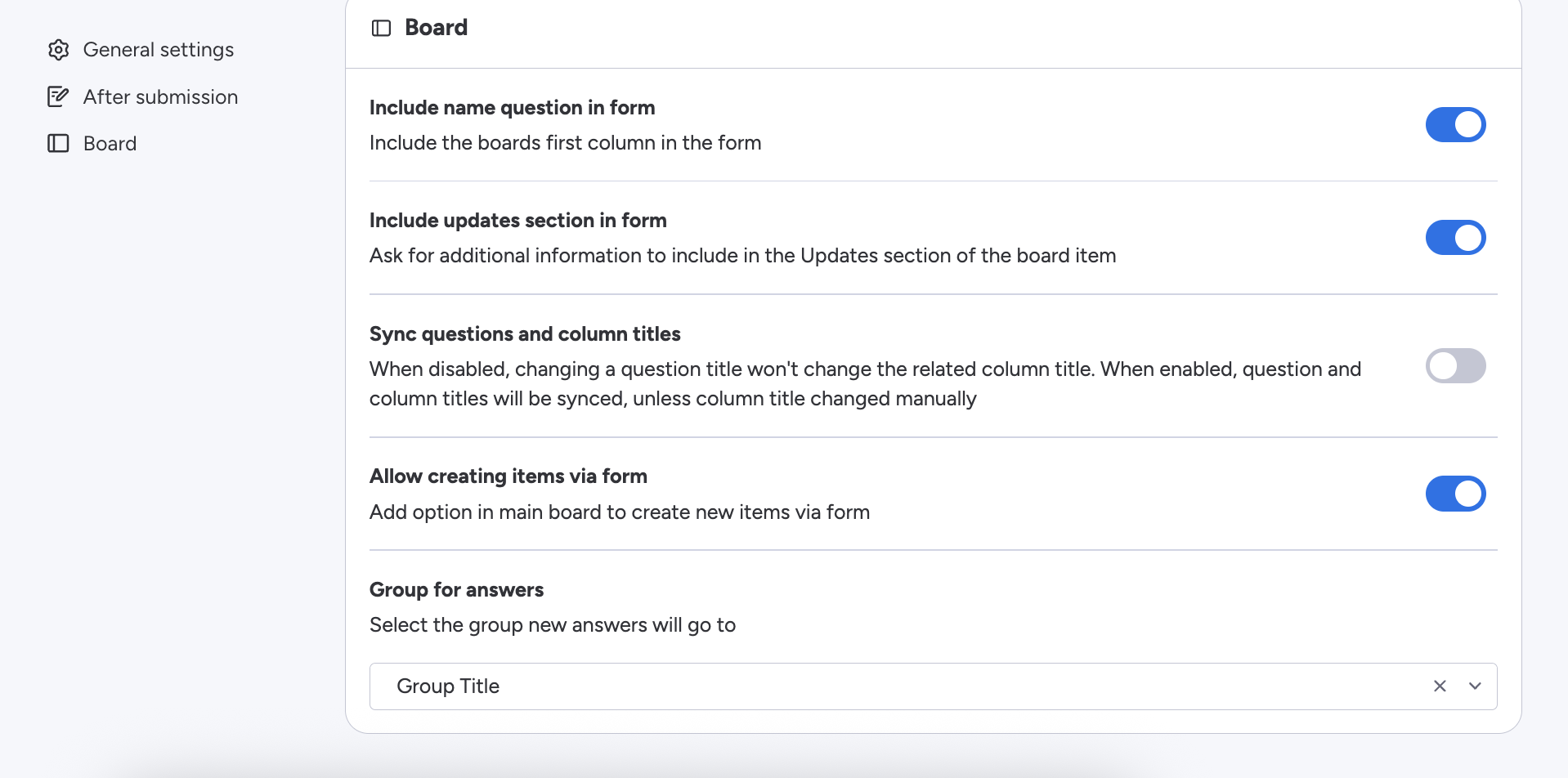Image resolution: width=1568 pixels, height=778 pixels.
Task: Select Board in the sidebar
Action: click(x=110, y=144)
